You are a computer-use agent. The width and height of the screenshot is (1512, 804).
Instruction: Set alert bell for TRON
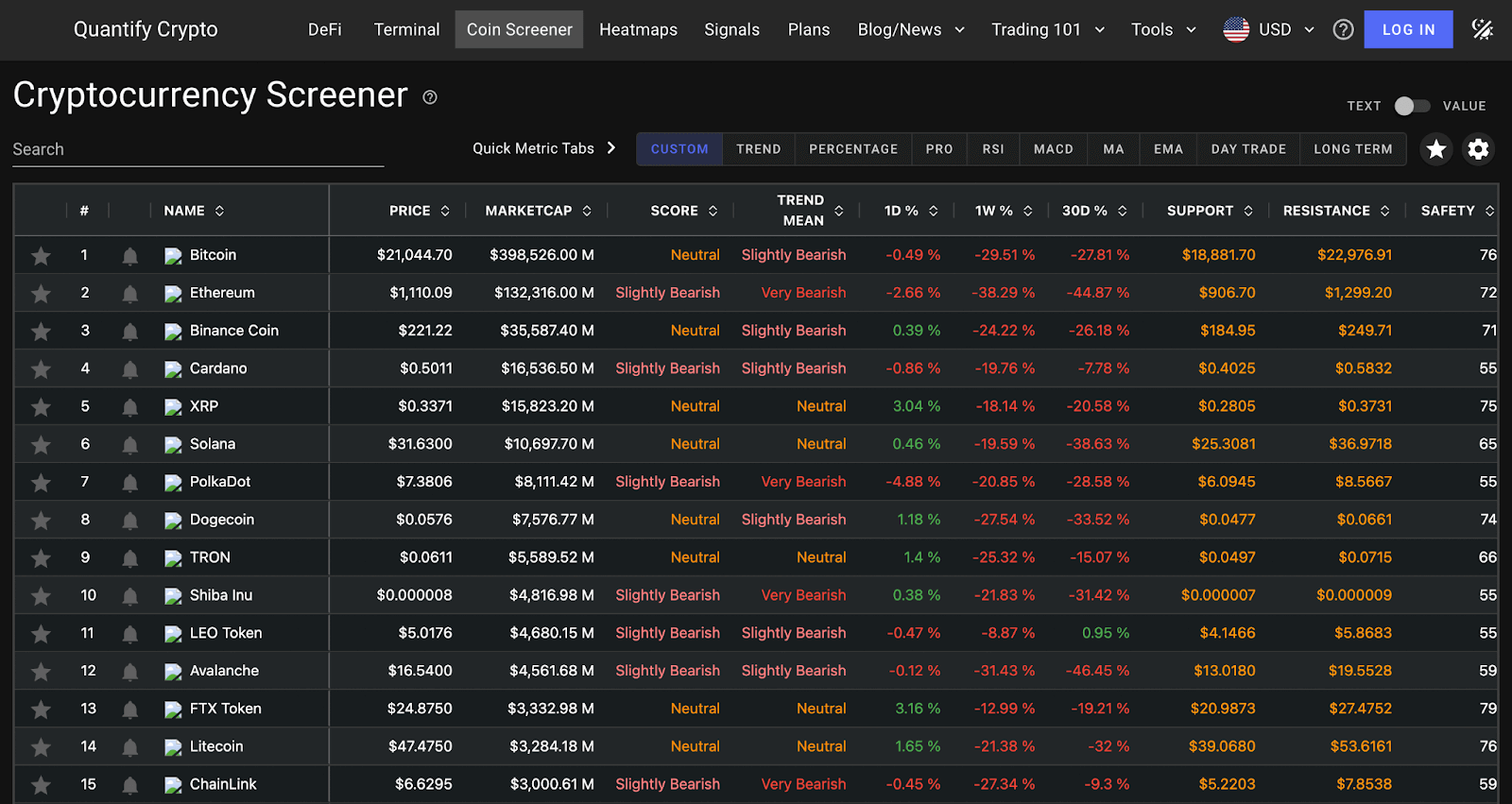(x=130, y=558)
